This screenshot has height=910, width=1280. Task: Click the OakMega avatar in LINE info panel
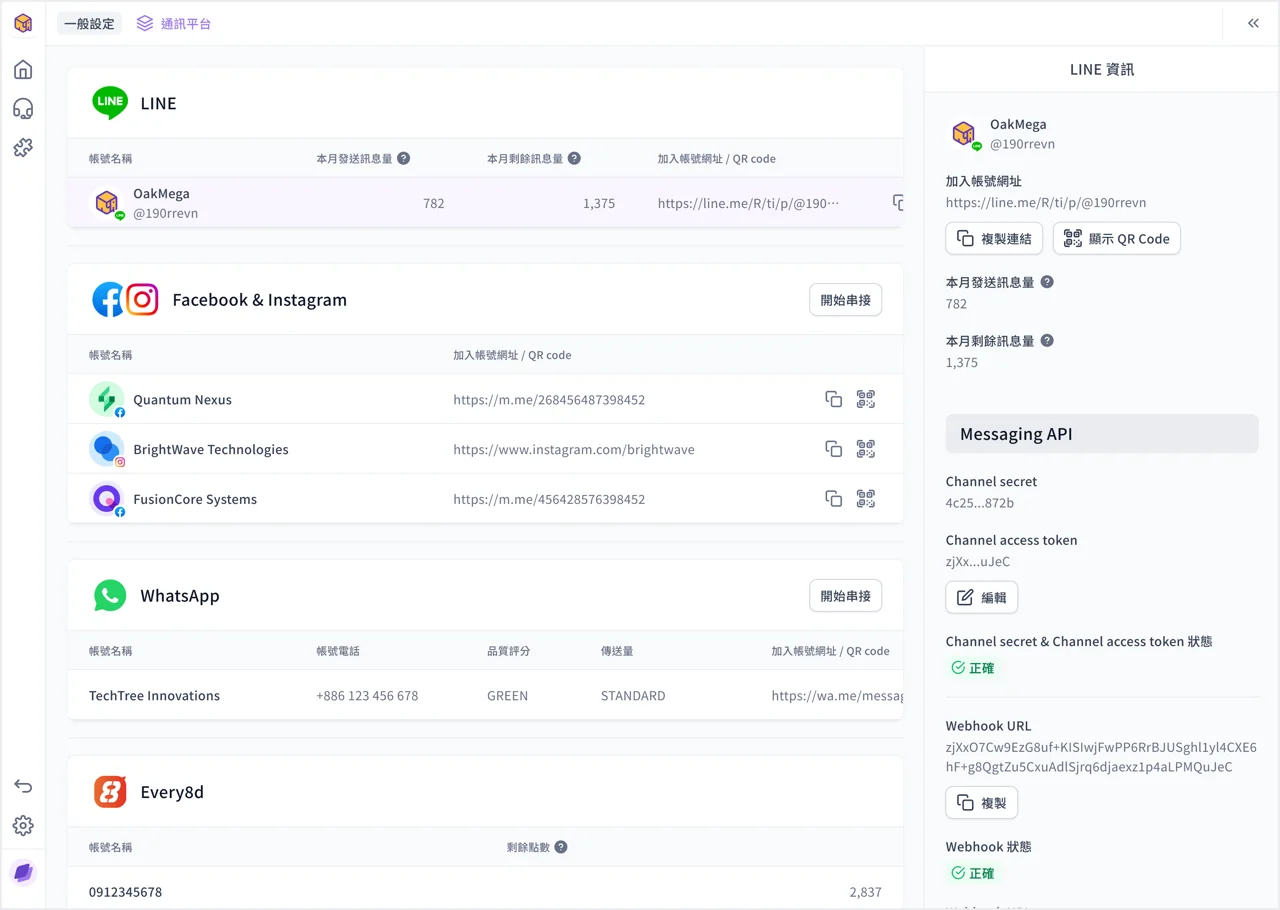[964, 134]
